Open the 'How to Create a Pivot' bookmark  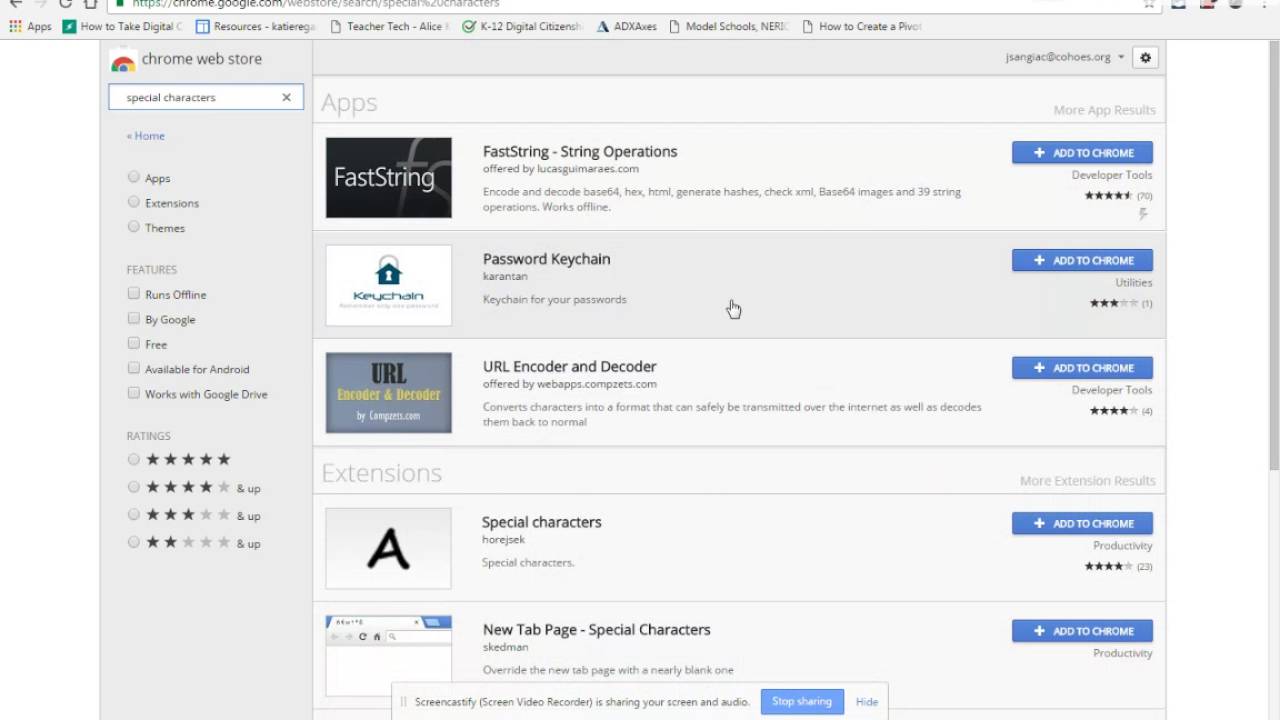click(862, 26)
